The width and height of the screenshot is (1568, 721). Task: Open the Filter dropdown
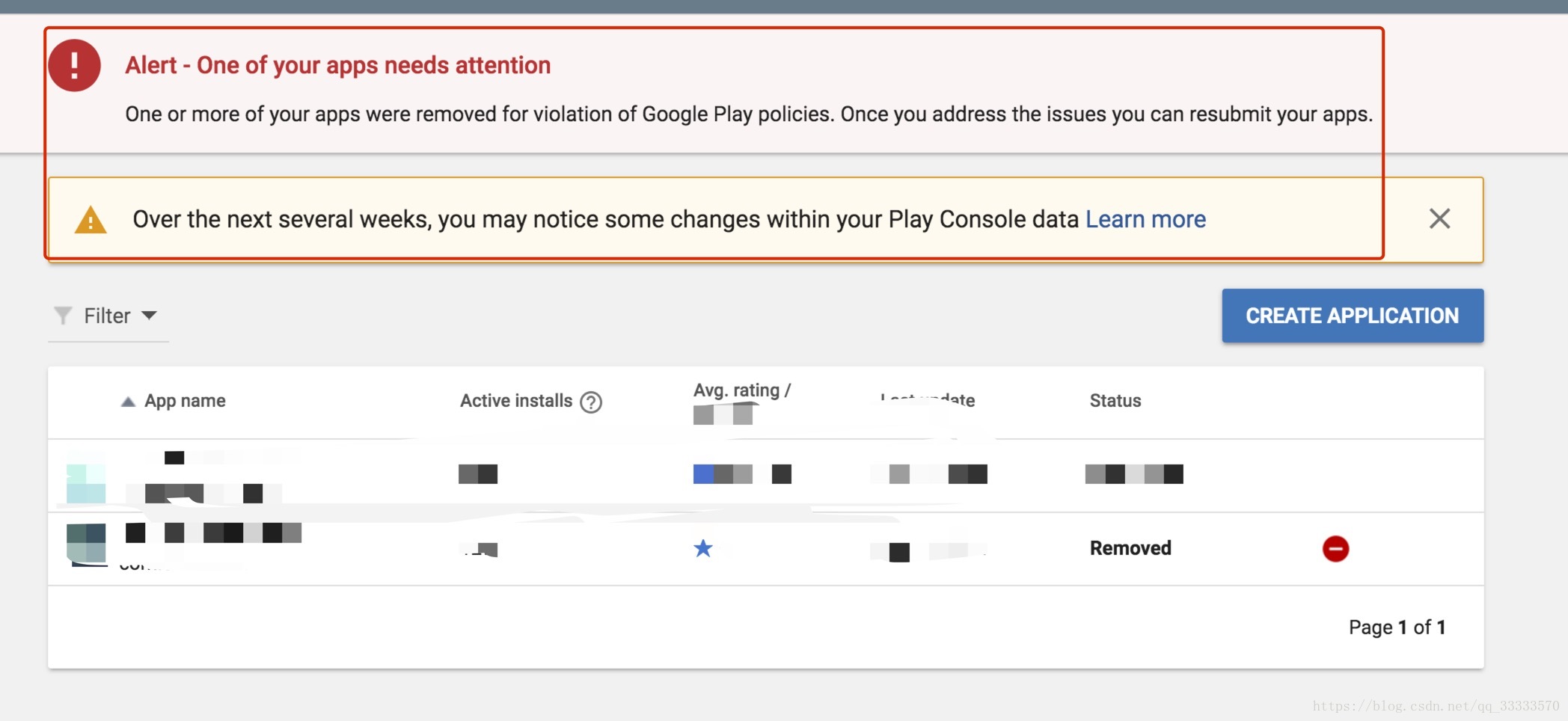click(108, 316)
